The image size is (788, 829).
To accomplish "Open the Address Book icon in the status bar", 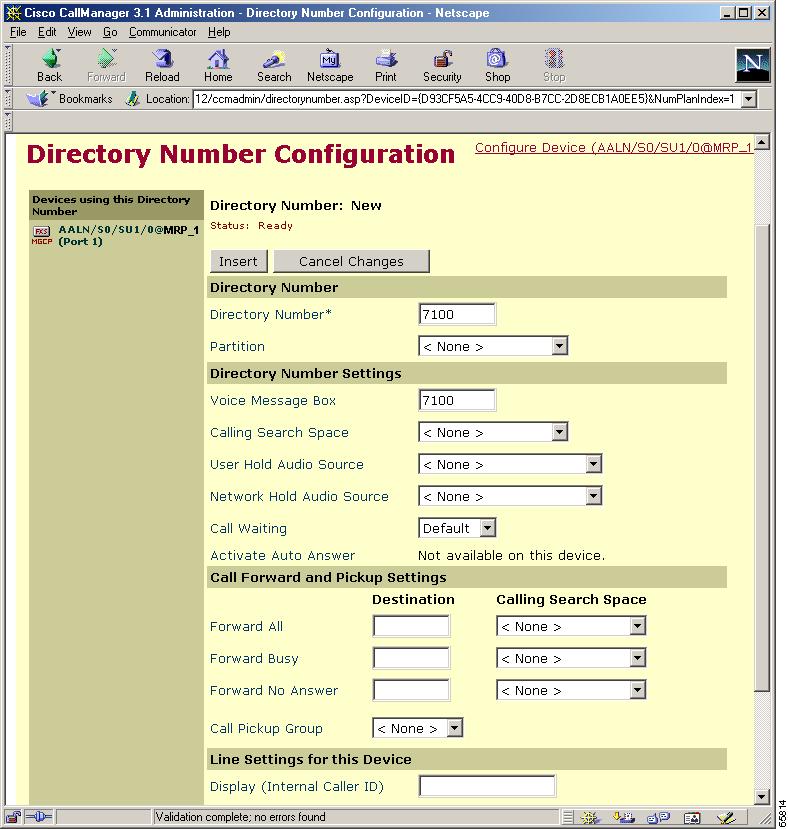I will click(x=692, y=817).
